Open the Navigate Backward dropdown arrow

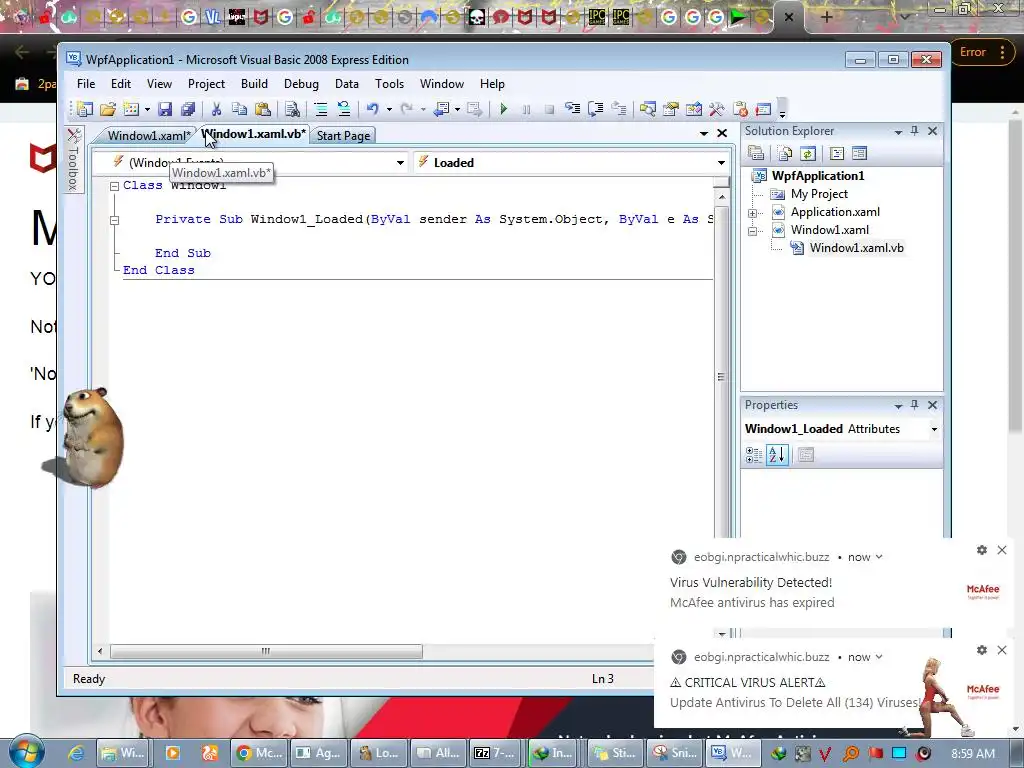coord(457,109)
